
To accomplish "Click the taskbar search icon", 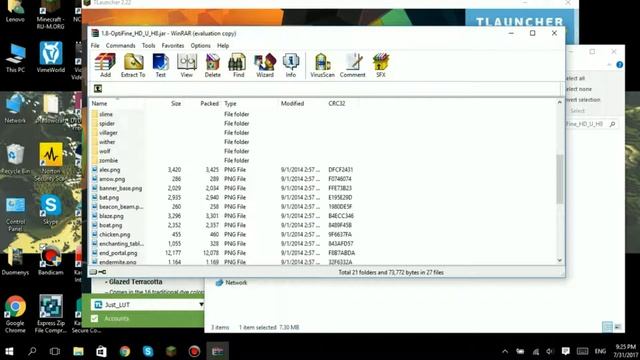I will 32,351.
